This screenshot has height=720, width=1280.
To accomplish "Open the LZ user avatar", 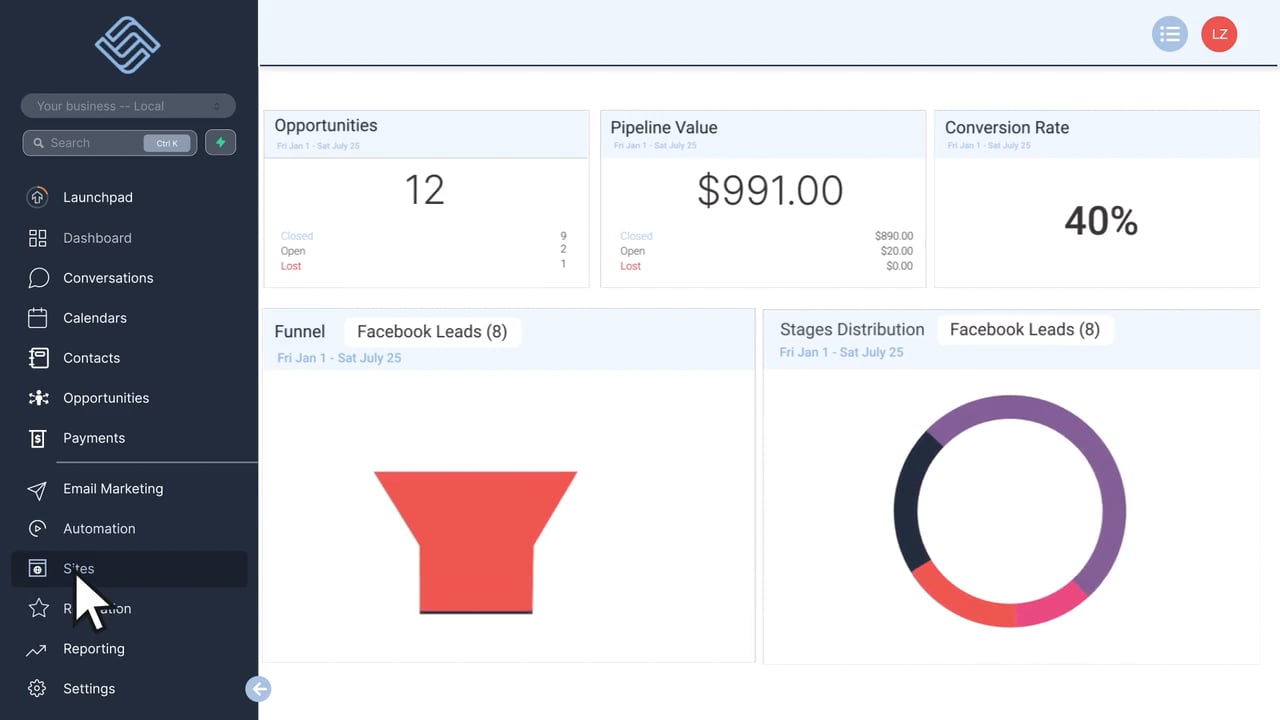I will coord(1219,34).
